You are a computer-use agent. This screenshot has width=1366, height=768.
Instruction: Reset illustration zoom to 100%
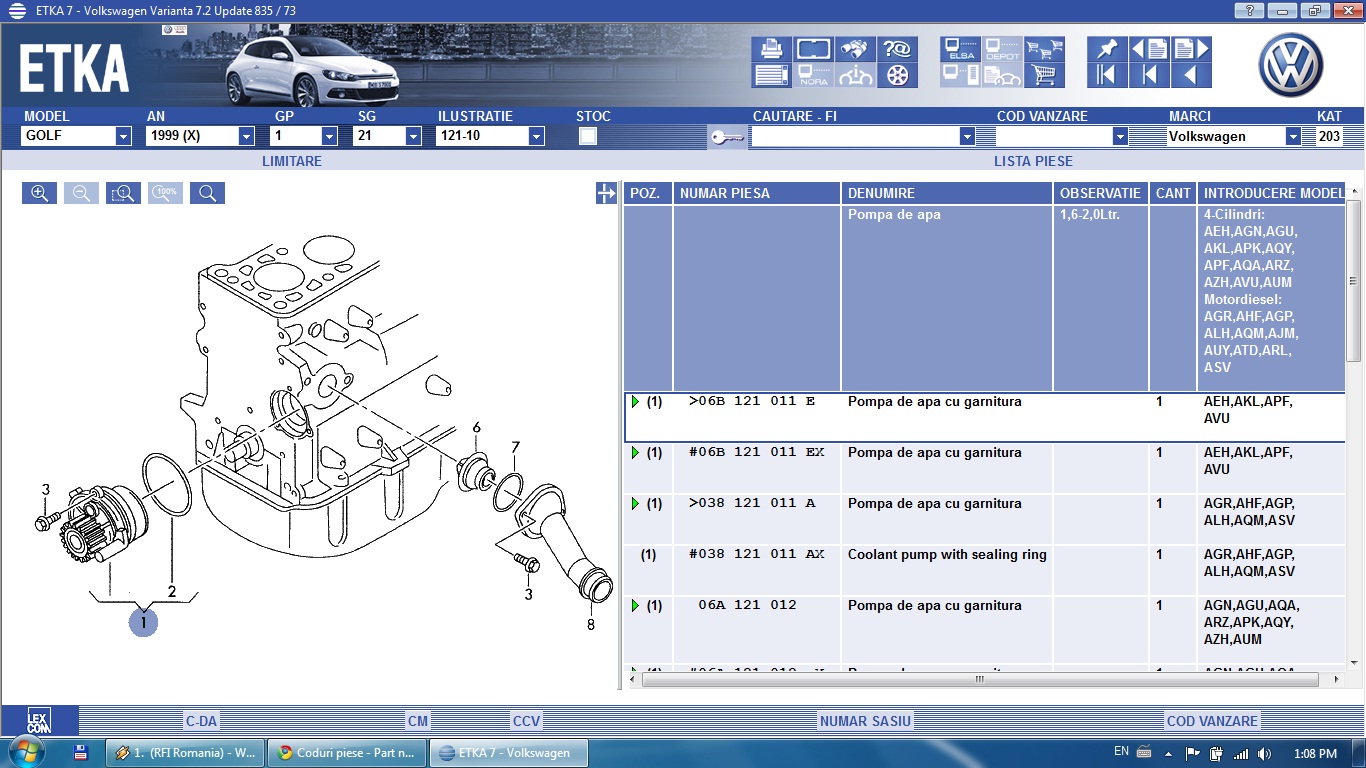(x=165, y=193)
